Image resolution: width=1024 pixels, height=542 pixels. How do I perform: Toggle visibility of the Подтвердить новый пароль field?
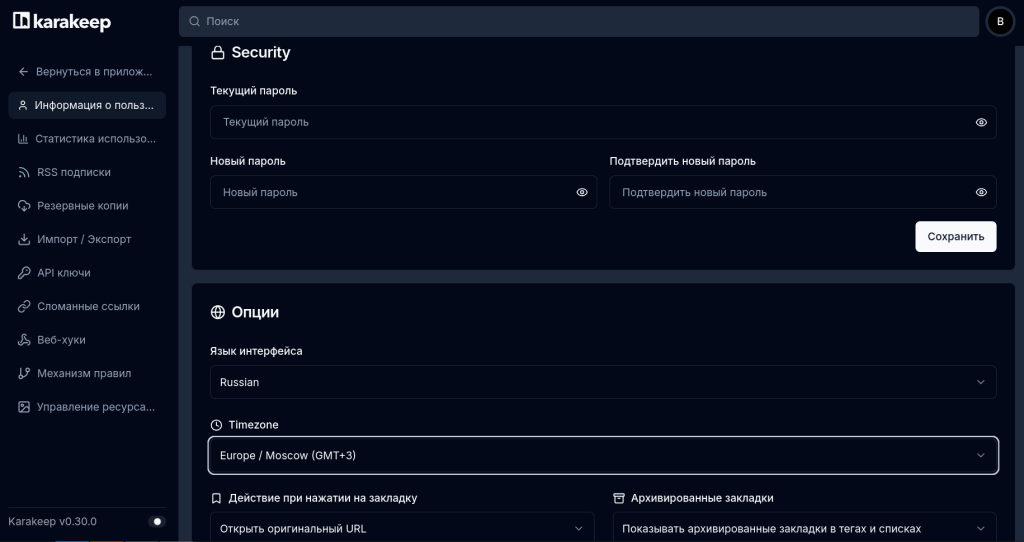[981, 192]
